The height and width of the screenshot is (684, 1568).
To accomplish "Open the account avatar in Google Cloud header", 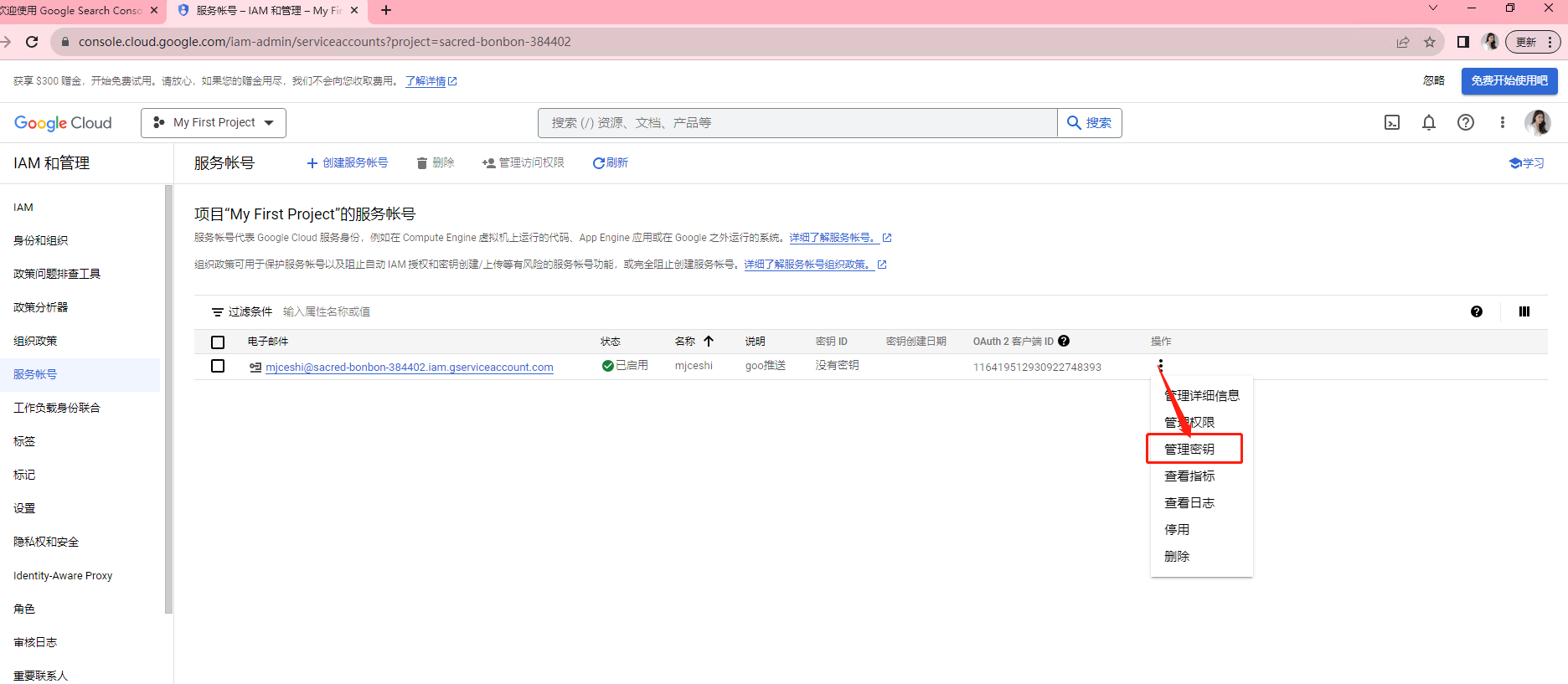I will 1538,123.
